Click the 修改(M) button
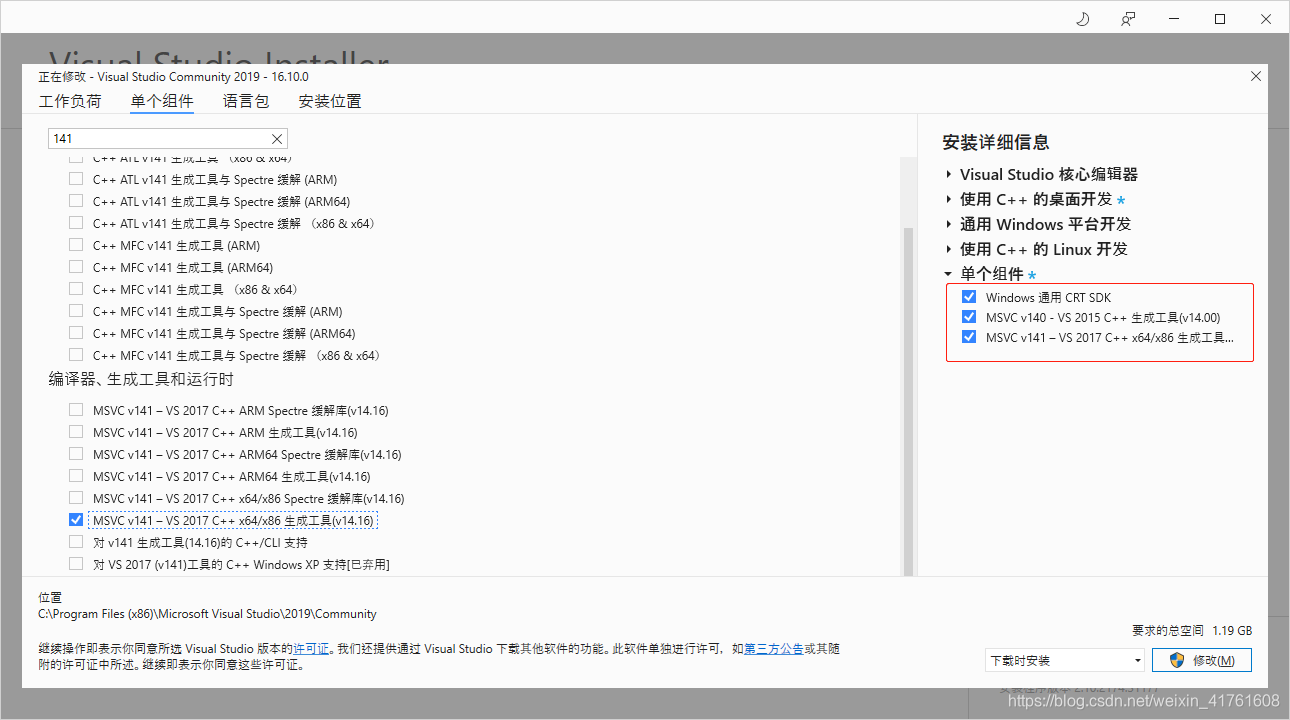 point(1201,660)
